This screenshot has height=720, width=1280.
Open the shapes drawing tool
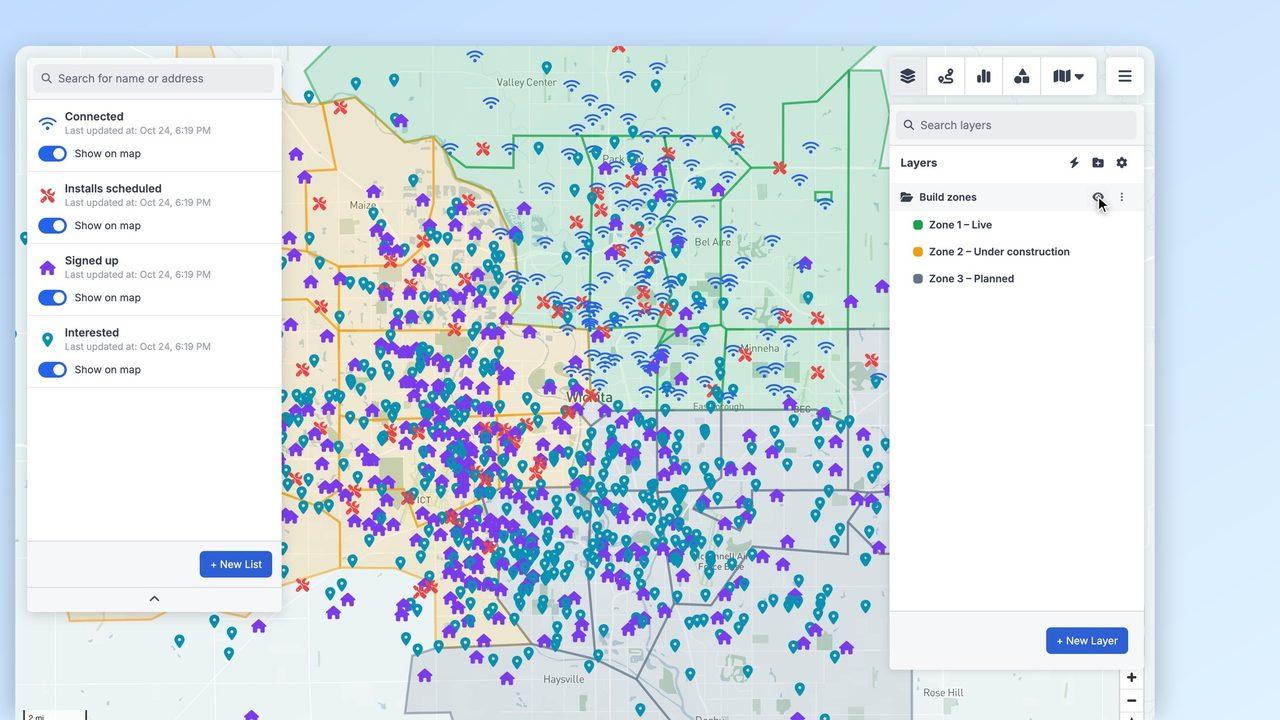(1022, 76)
